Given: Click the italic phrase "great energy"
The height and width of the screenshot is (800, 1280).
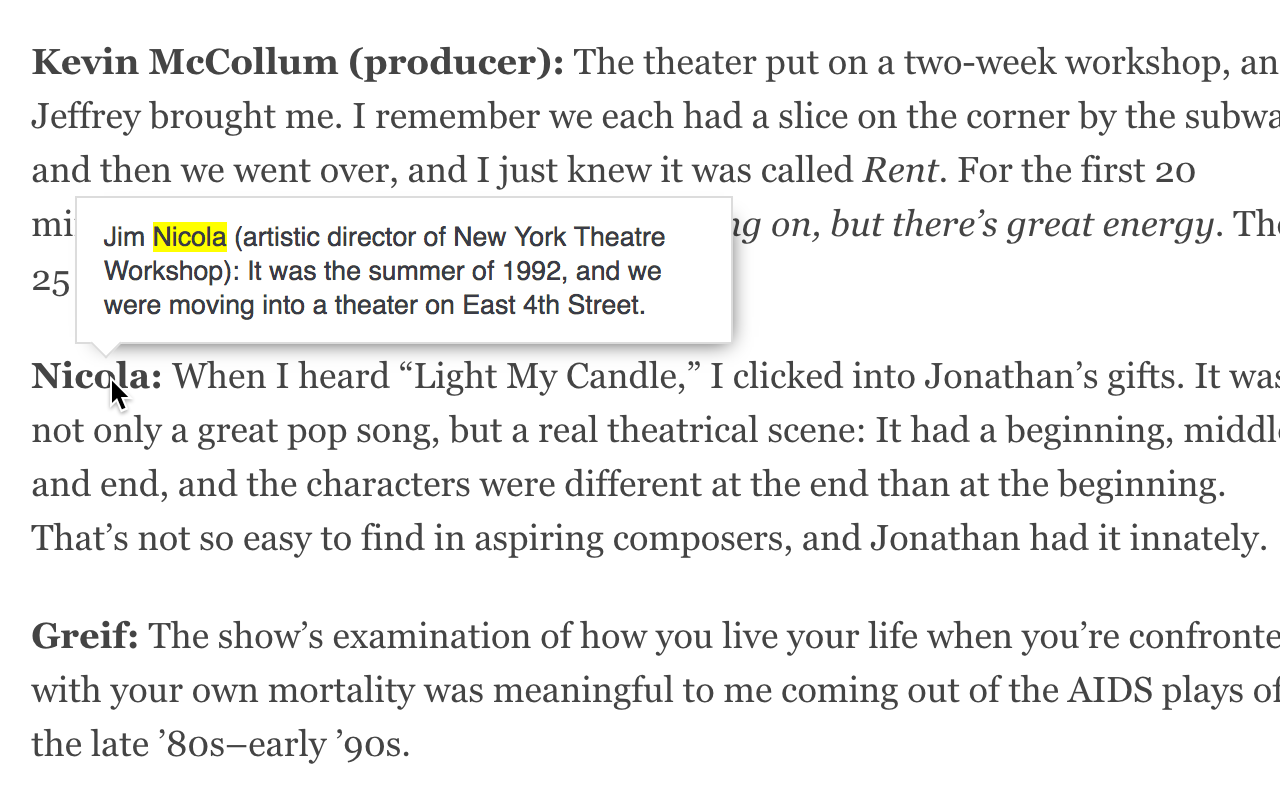Looking at the screenshot, I should click(1109, 225).
